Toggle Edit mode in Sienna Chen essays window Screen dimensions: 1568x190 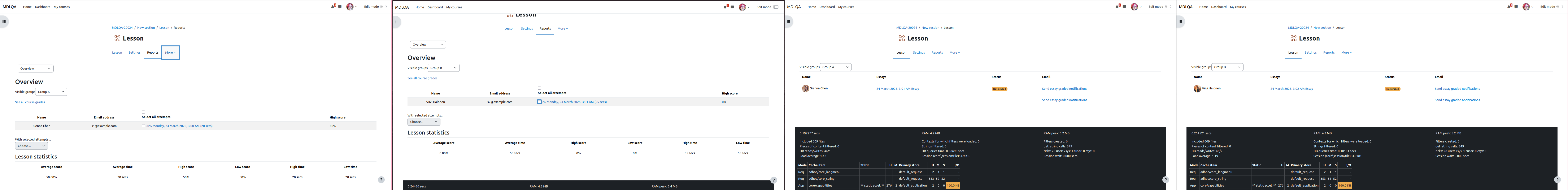(1168, 7)
